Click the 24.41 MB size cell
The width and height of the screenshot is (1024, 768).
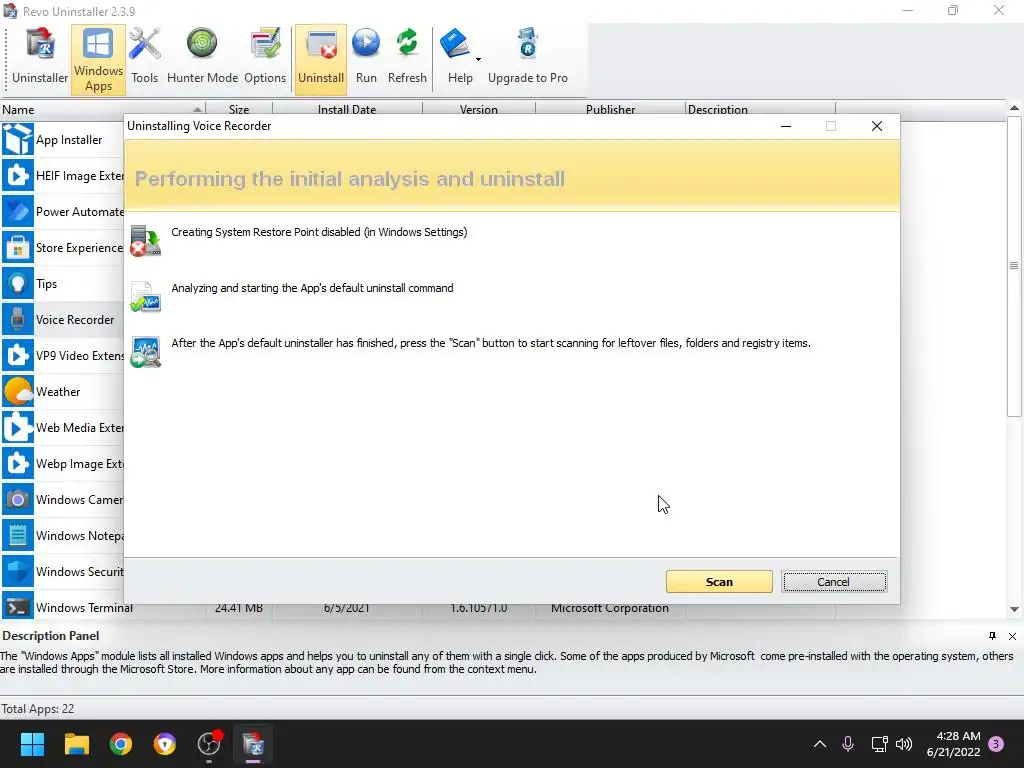tap(239, 608)
